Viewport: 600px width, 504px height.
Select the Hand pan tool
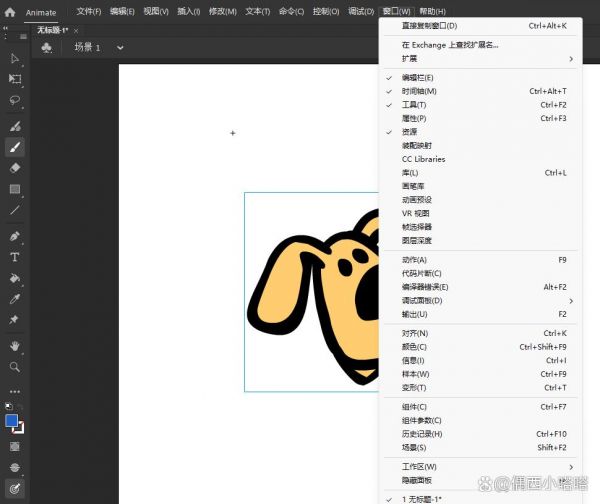point(15,346)
